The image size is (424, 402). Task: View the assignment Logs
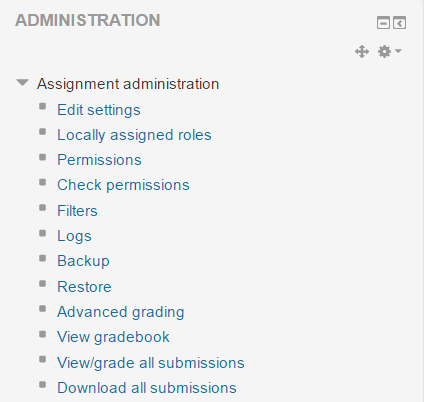coord(74,236)
